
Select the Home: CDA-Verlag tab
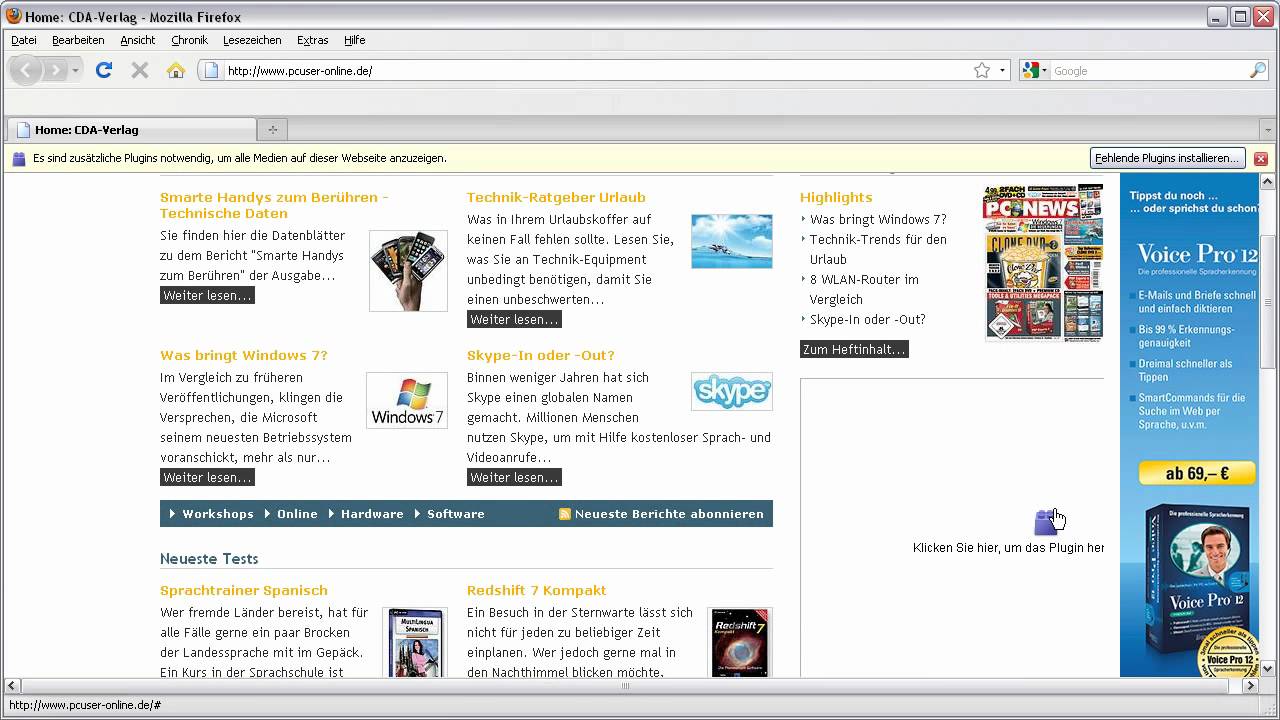click(x=132, y=130)
